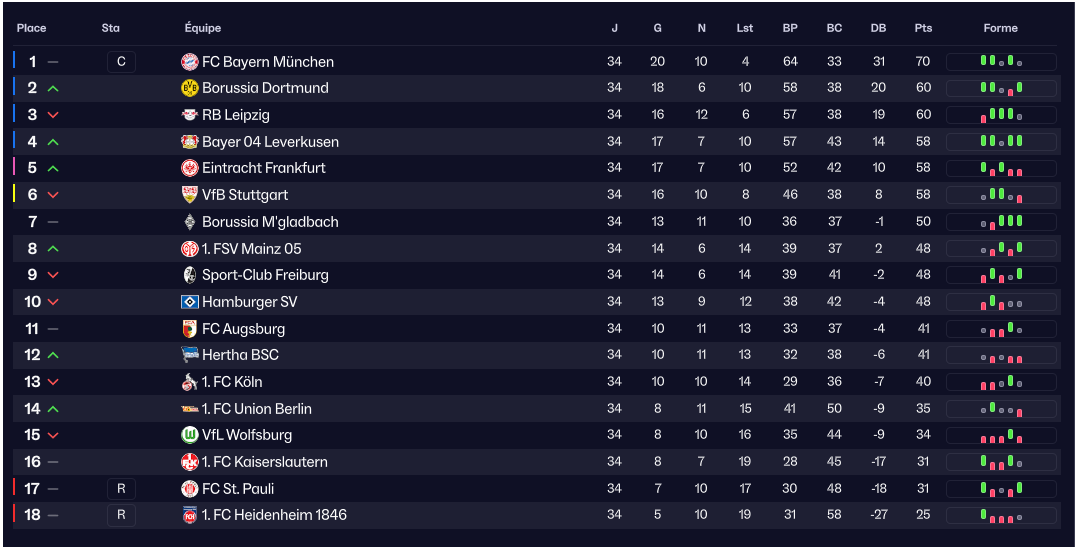Click the RB Leipzig club logo
This screenshot has width=1078, height=548.
(190, 115)
